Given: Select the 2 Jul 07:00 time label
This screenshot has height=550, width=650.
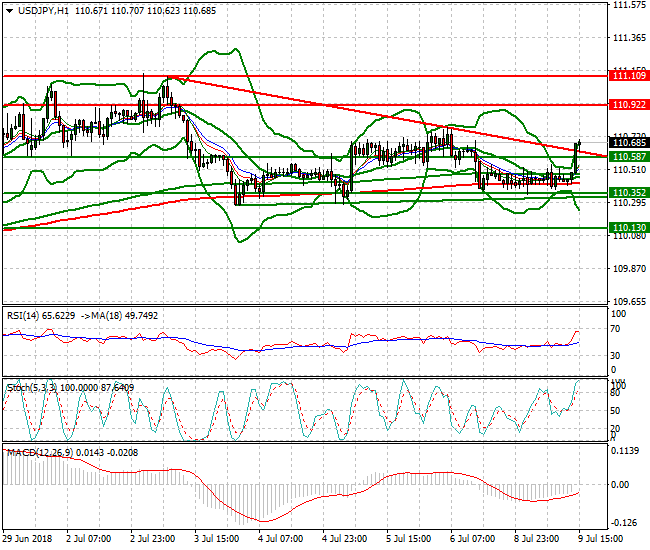Looking at the screenshot, I should click(89, 539).
